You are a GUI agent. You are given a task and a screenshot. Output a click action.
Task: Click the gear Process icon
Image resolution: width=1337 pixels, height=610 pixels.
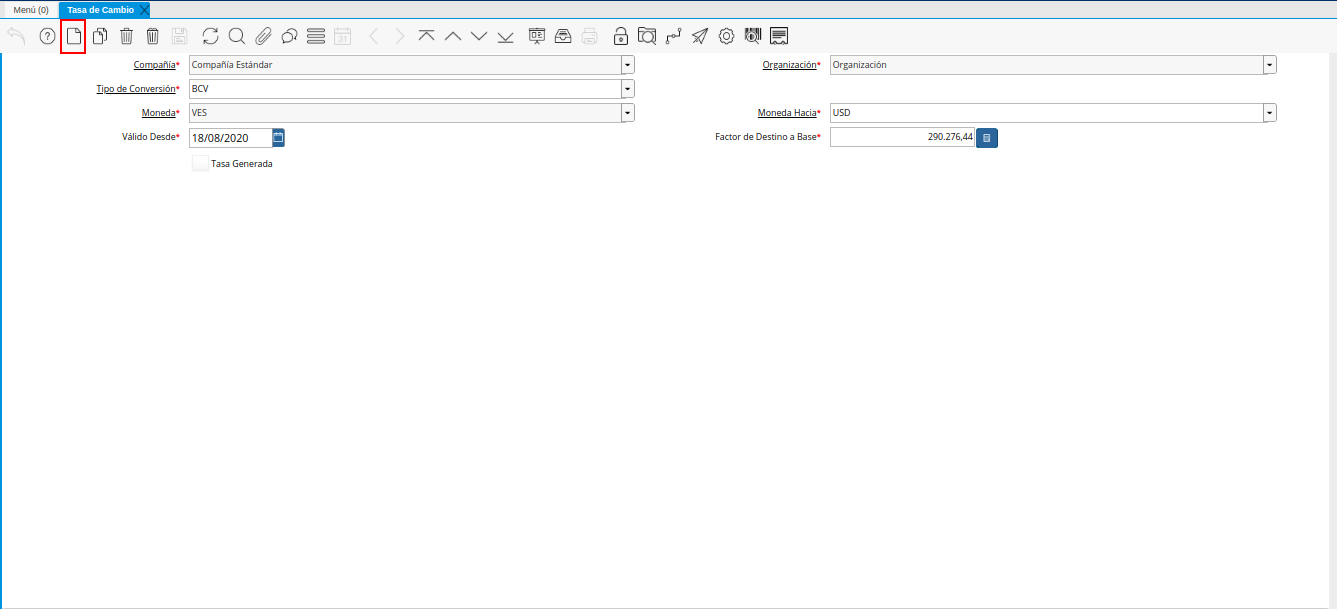727,37
